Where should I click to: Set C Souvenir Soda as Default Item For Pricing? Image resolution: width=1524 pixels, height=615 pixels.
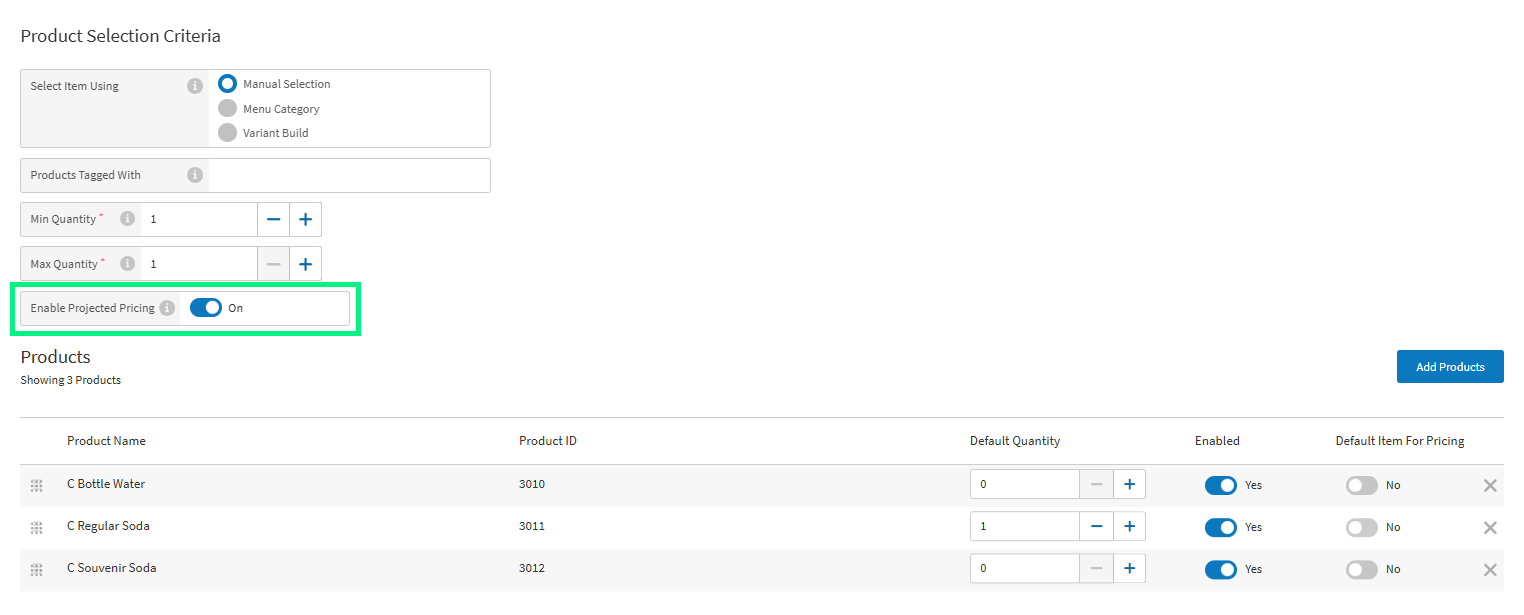point(1361,569)
